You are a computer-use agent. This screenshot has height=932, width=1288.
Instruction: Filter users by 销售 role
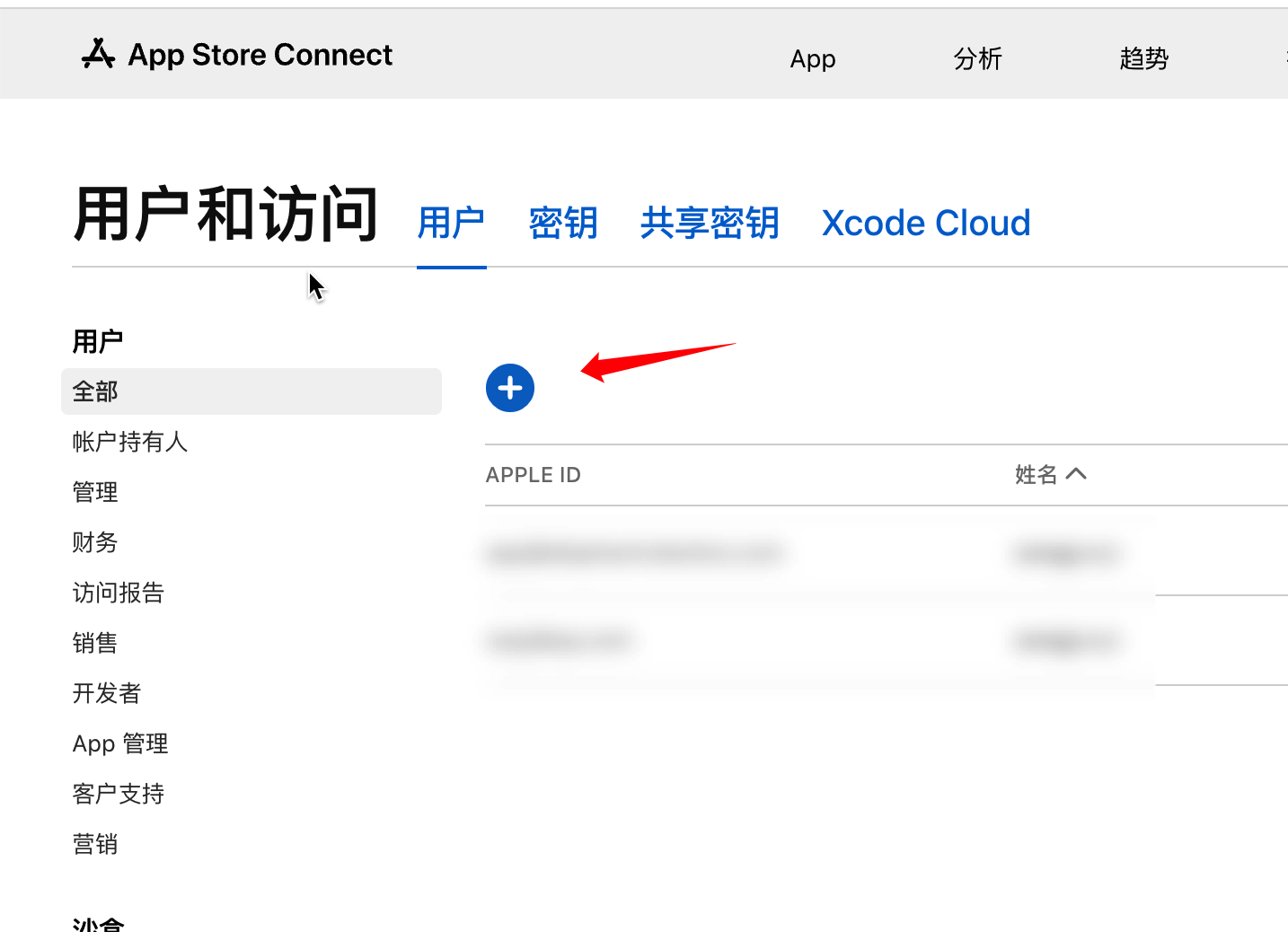point(95,643)
